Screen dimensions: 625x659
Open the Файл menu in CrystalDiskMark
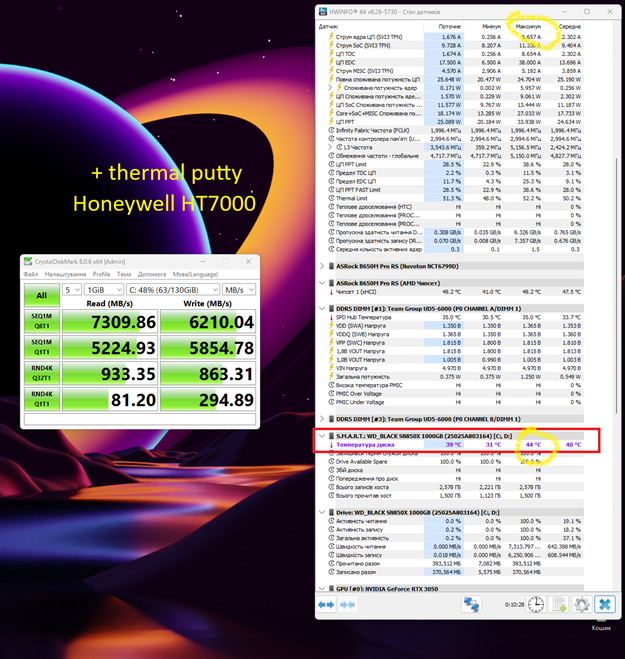31,274
